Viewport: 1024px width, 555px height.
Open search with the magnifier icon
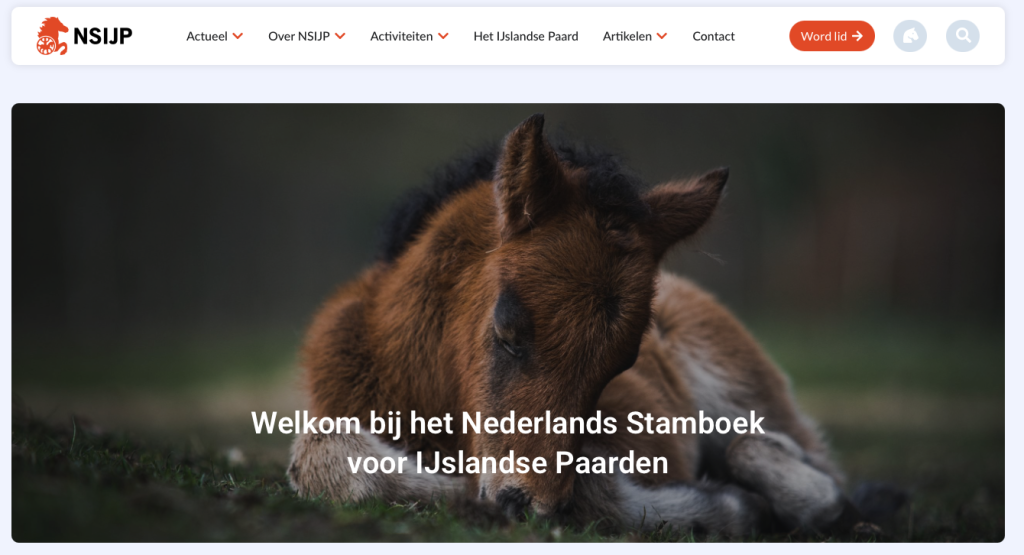click(x=963, y=36)
